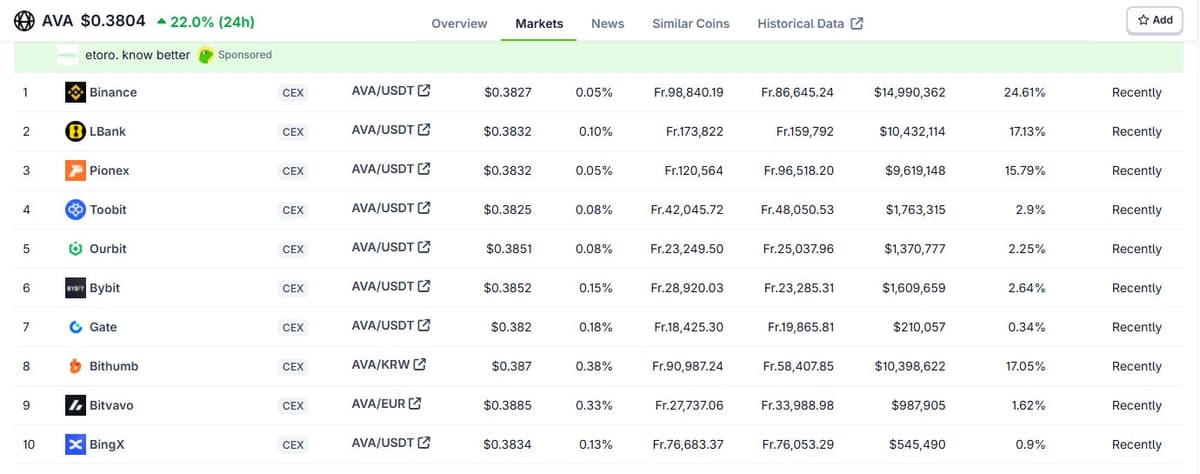Screen dimensions: 1200x474
Task: Click the Gate exchange logo
Action: (x=75, y=327)
